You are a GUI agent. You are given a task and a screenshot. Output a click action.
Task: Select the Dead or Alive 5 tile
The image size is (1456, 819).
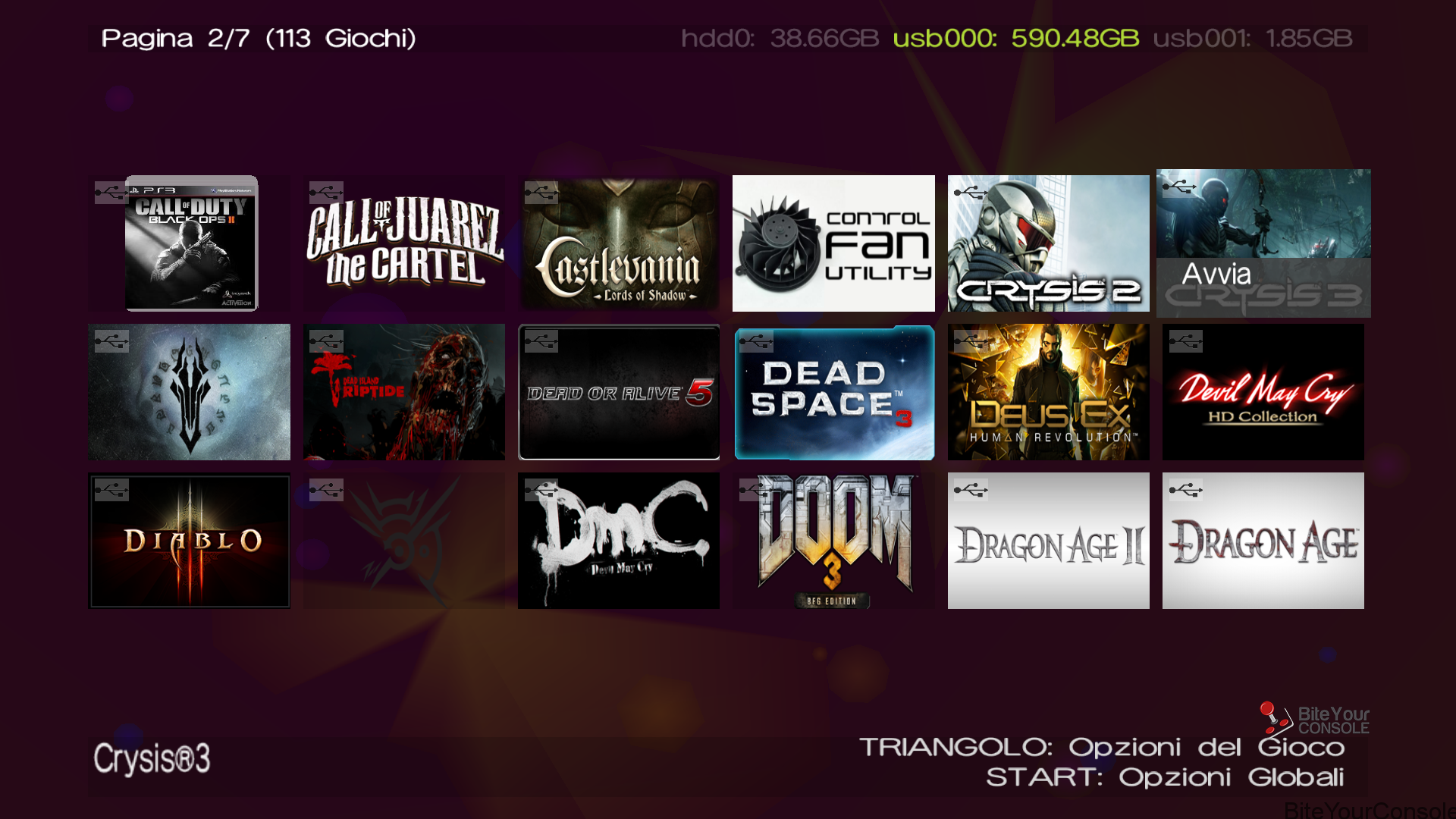click(x=619, y=392)
